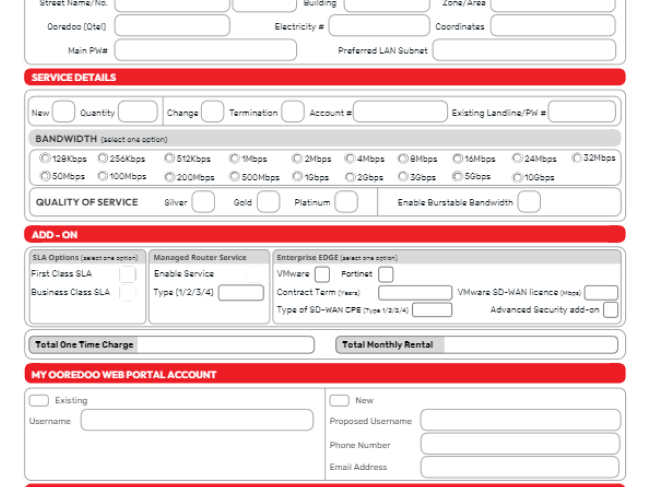The width and height of the screenshot is (650, 487).
Task: Click the Ooredoo (Qtel) input field
Action: [172, 26]
